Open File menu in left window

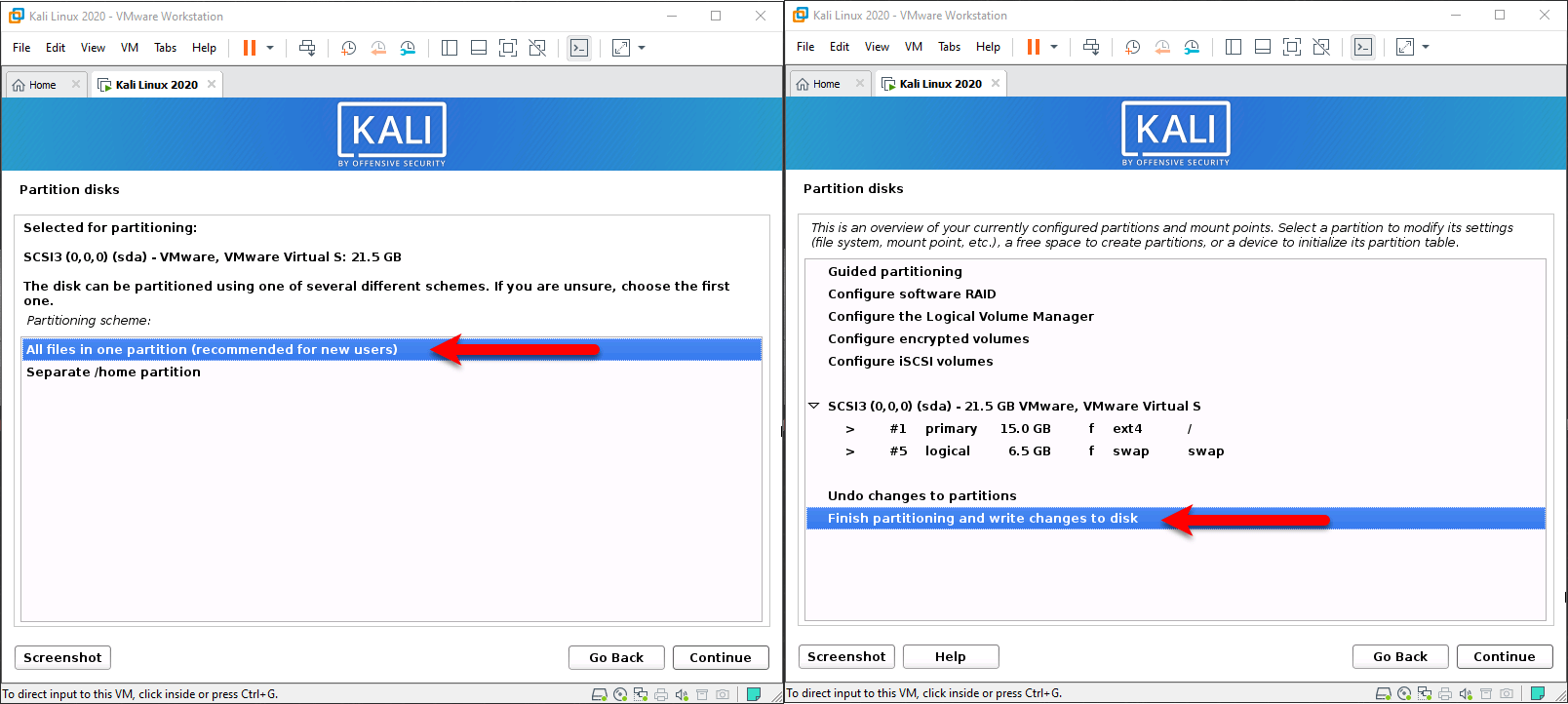tap(21, 48)
